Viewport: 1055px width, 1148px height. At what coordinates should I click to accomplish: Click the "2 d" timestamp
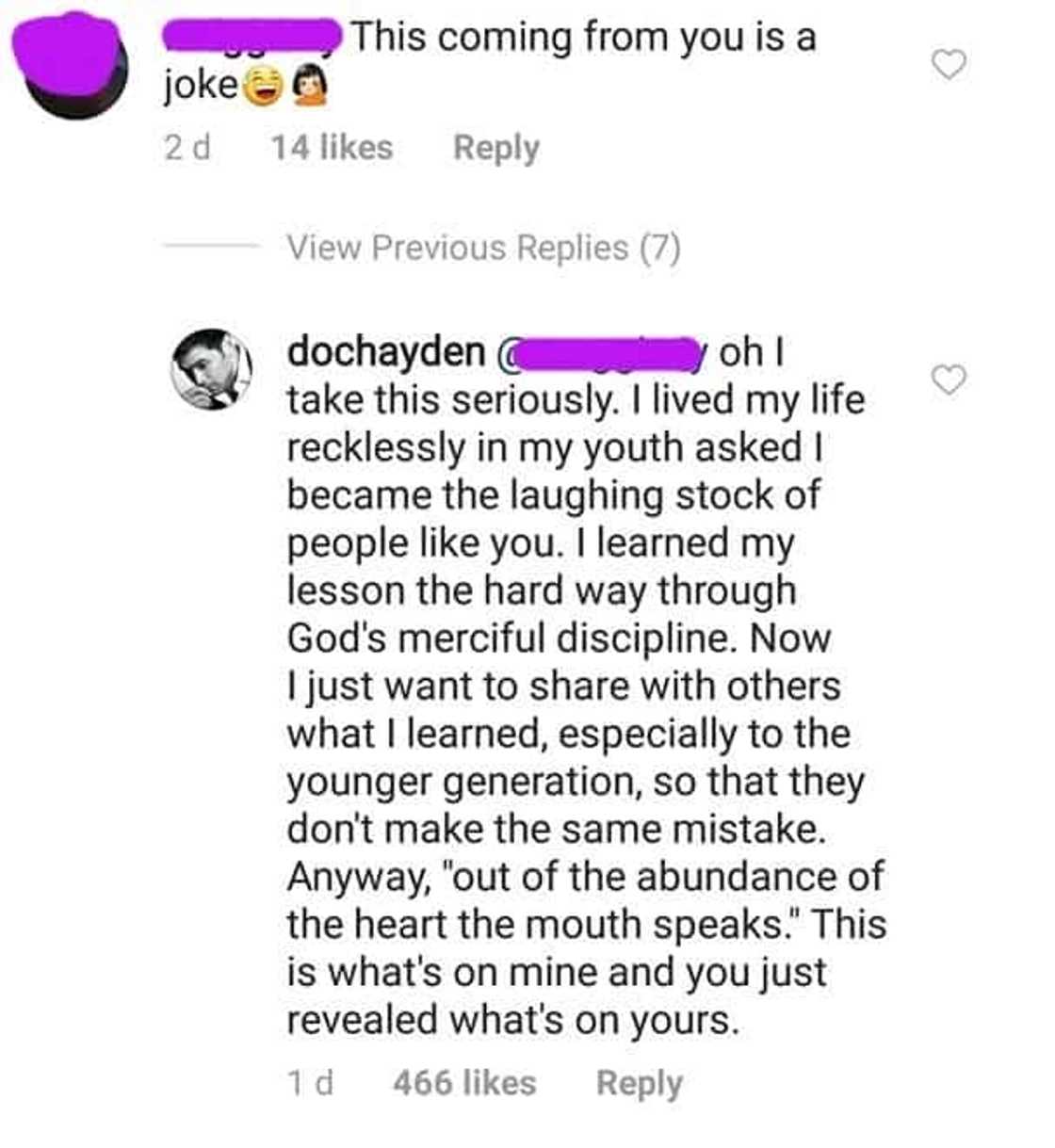(x=187, y=148)
